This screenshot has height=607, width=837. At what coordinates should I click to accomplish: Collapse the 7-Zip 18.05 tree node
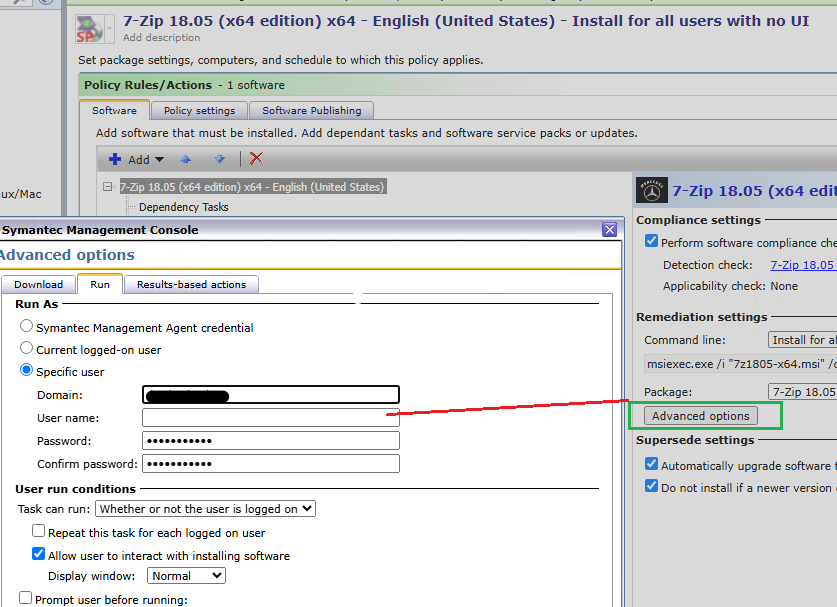pyautogui.click(x=108, y=187)
